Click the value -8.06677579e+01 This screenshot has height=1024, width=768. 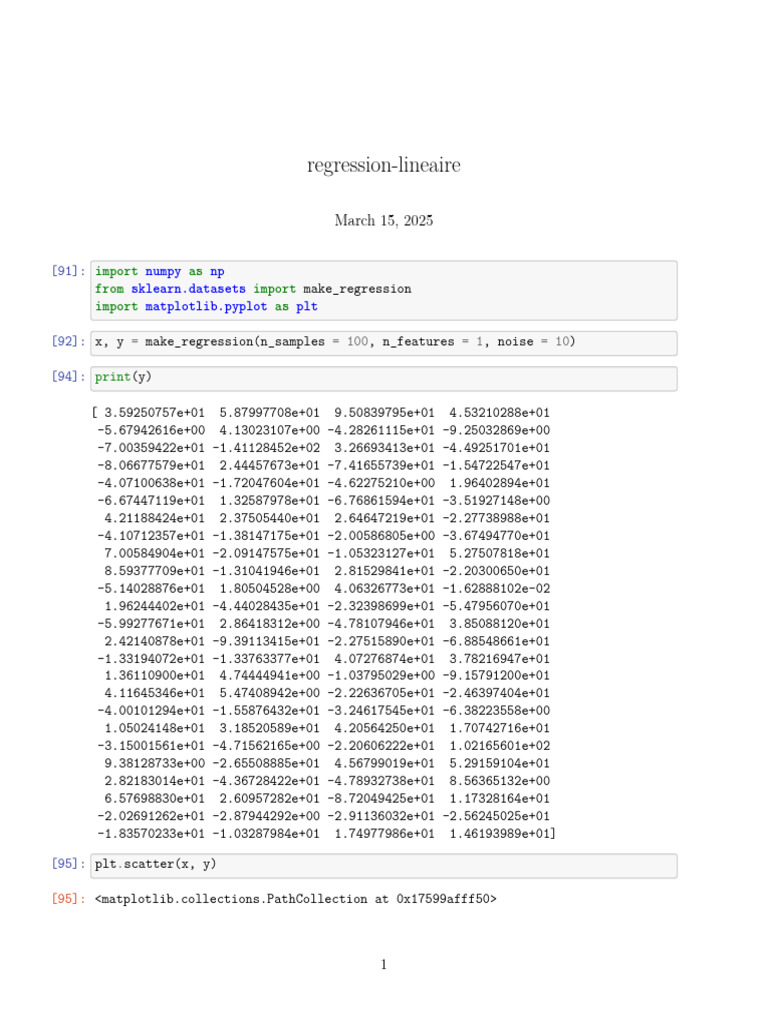(x=151, y=466)
